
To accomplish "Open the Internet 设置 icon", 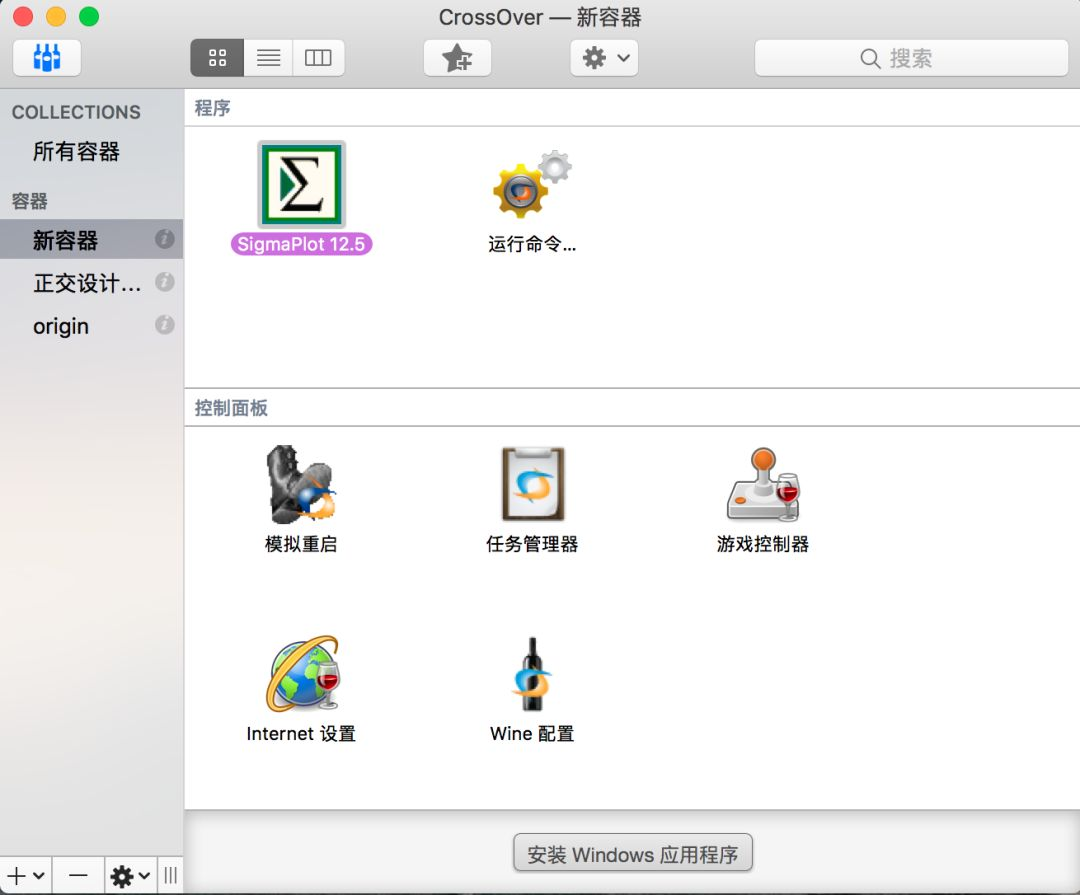I will pos(302,674).
